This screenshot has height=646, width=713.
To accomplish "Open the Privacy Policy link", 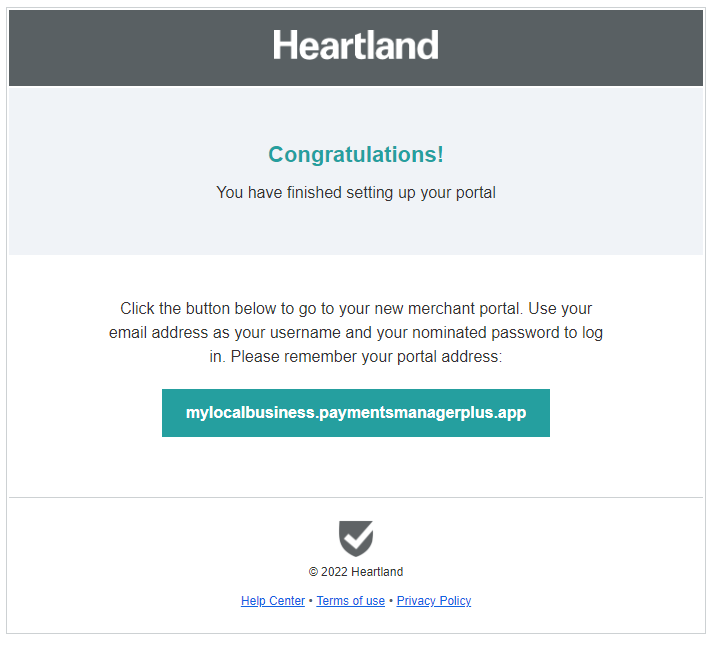I will click(x=433, y=601).
